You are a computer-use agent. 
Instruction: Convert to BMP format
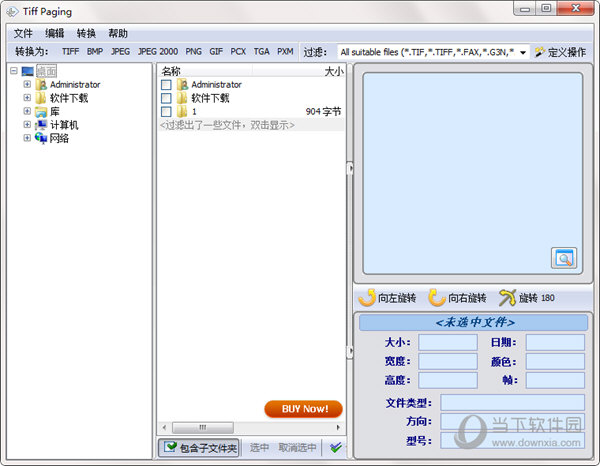pyautogui.click(x=95, y=52)
